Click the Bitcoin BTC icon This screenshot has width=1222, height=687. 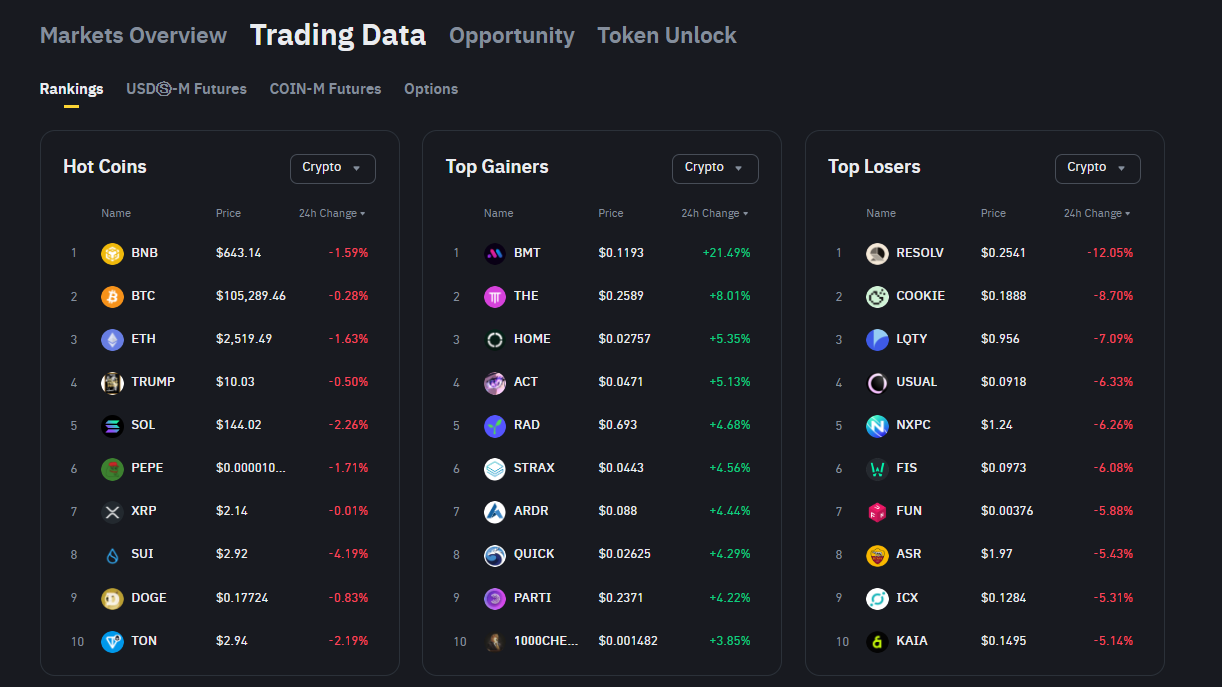(x=112, y=297)
